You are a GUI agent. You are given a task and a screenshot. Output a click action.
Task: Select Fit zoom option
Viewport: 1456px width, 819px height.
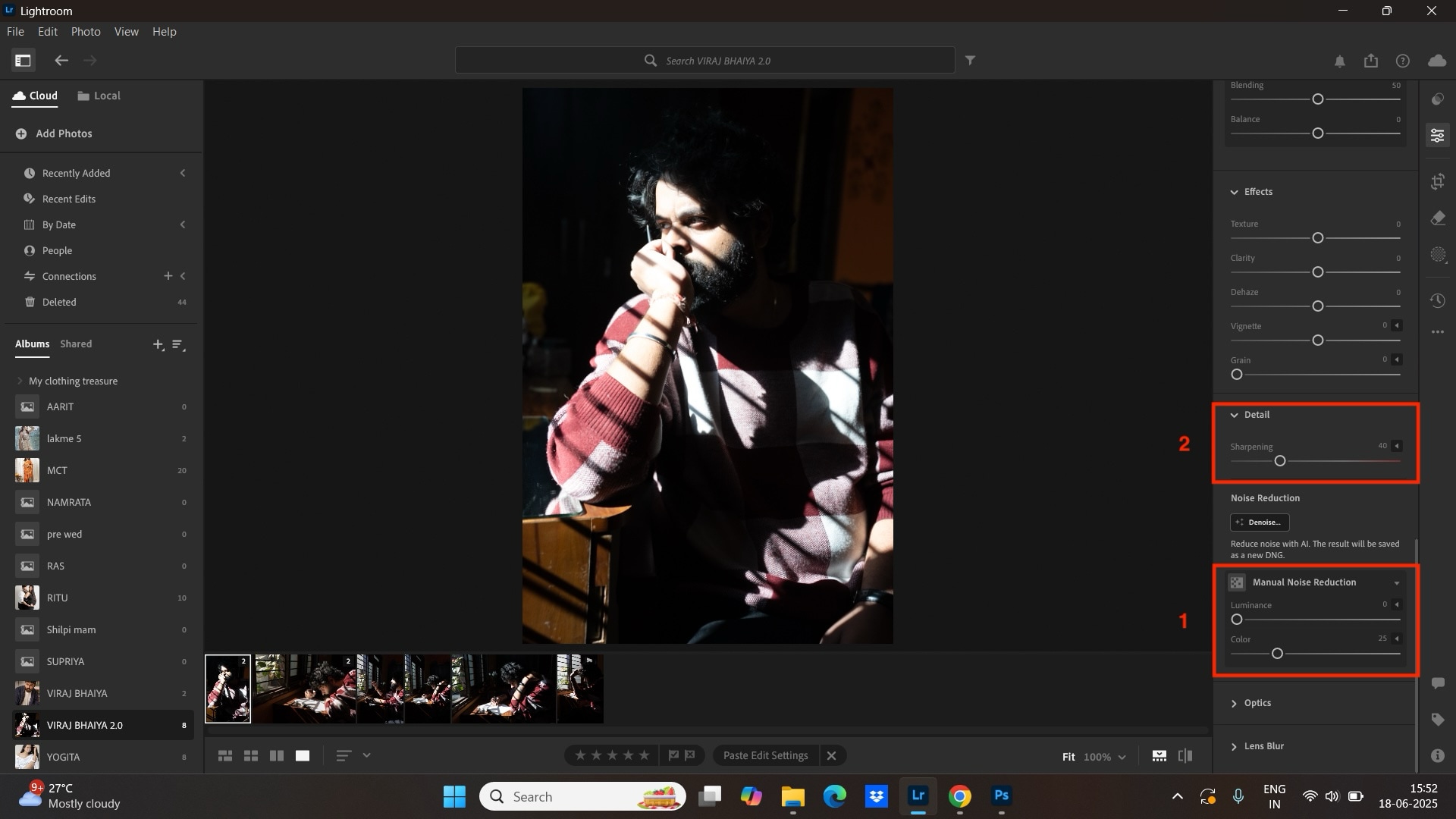tap(1068, 757)
